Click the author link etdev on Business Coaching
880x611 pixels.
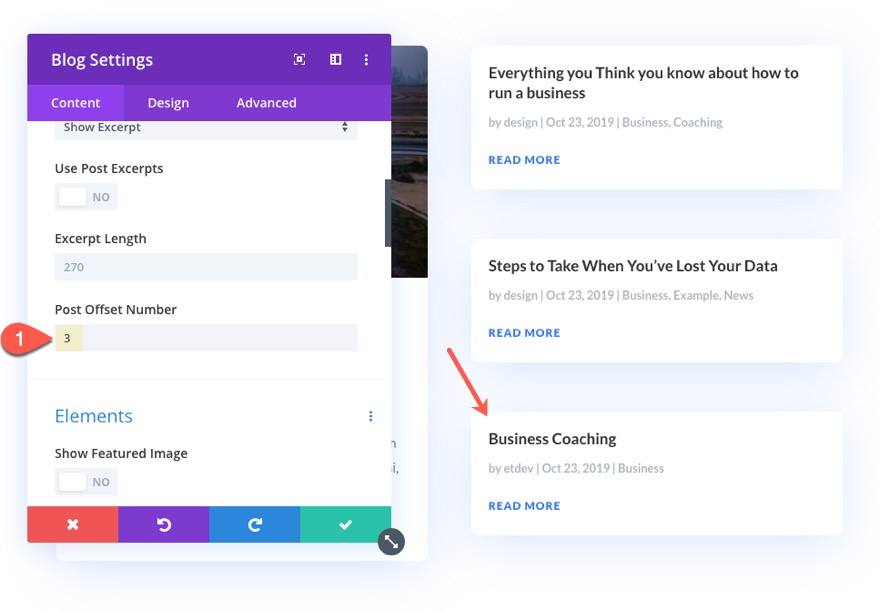[x=519, y=468]
